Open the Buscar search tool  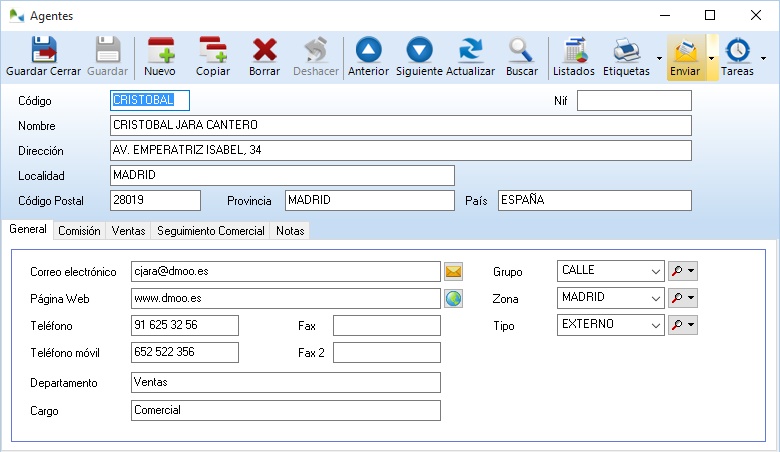tap(521, 57)
